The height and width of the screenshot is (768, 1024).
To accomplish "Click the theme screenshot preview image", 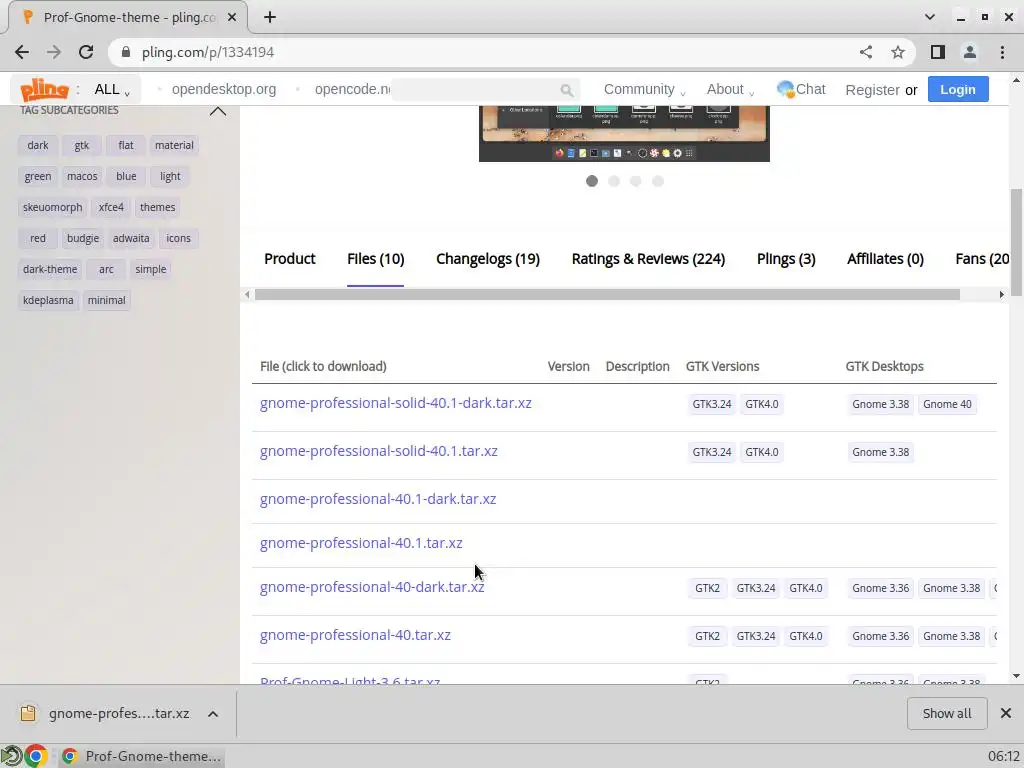I will (x=624, y=134).
